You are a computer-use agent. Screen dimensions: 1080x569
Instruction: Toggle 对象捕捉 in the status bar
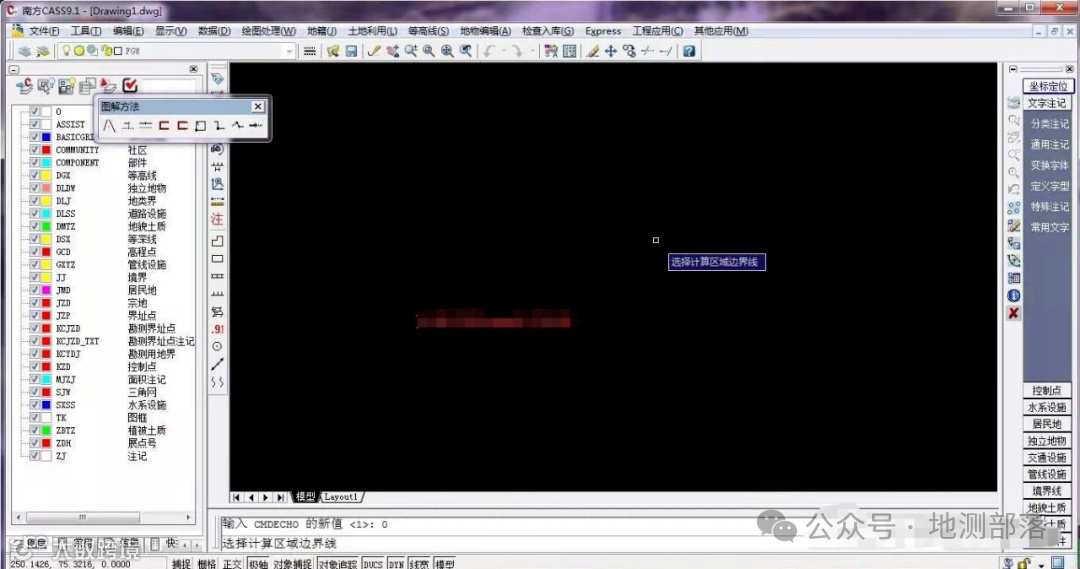click(x=293, y=563)
